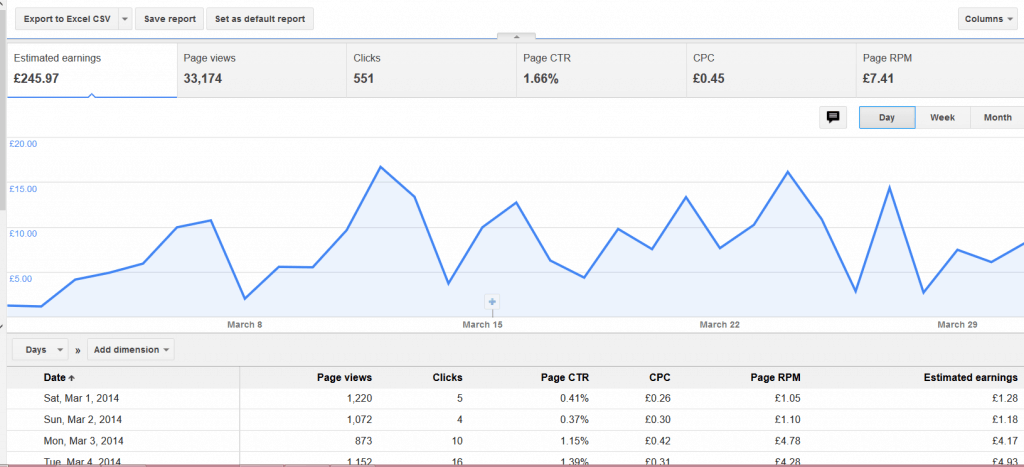Click the March 15 axis label
Screen dimensions: 1024x467
483,325
